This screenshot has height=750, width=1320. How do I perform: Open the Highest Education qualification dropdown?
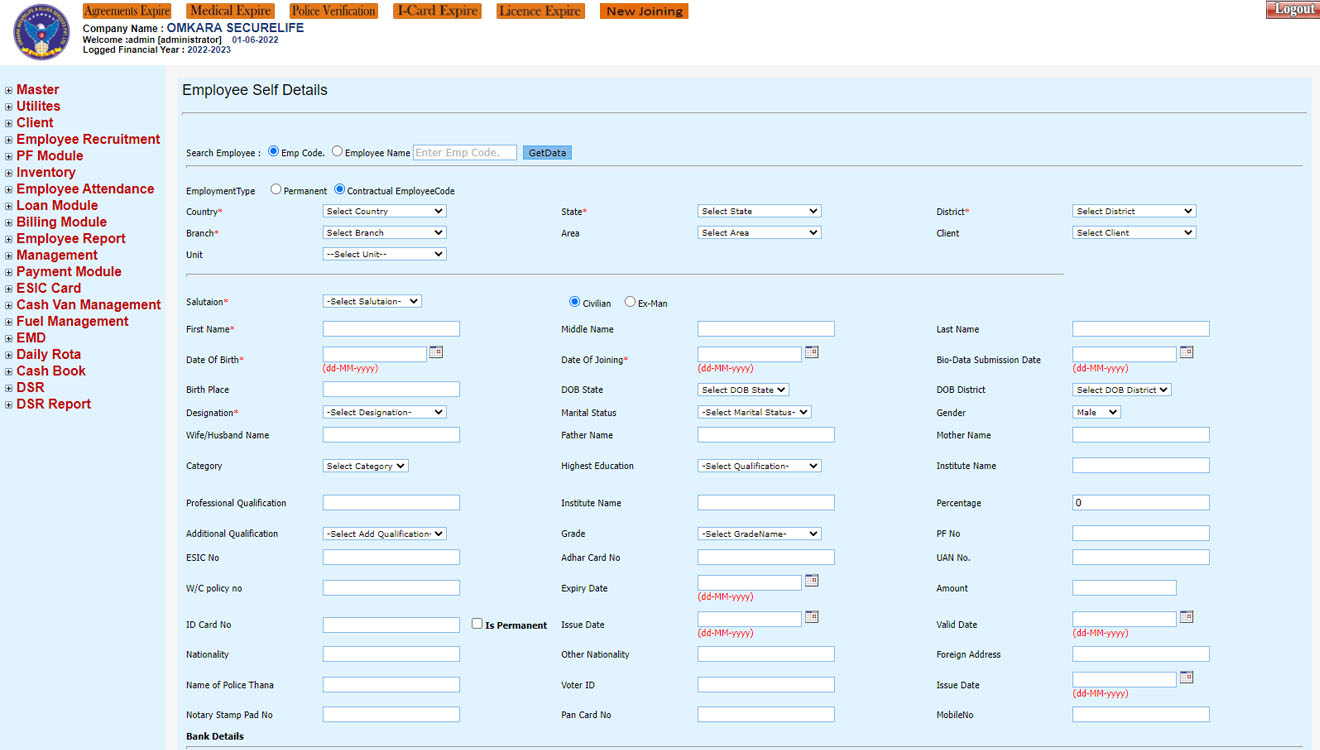(759, 466)
